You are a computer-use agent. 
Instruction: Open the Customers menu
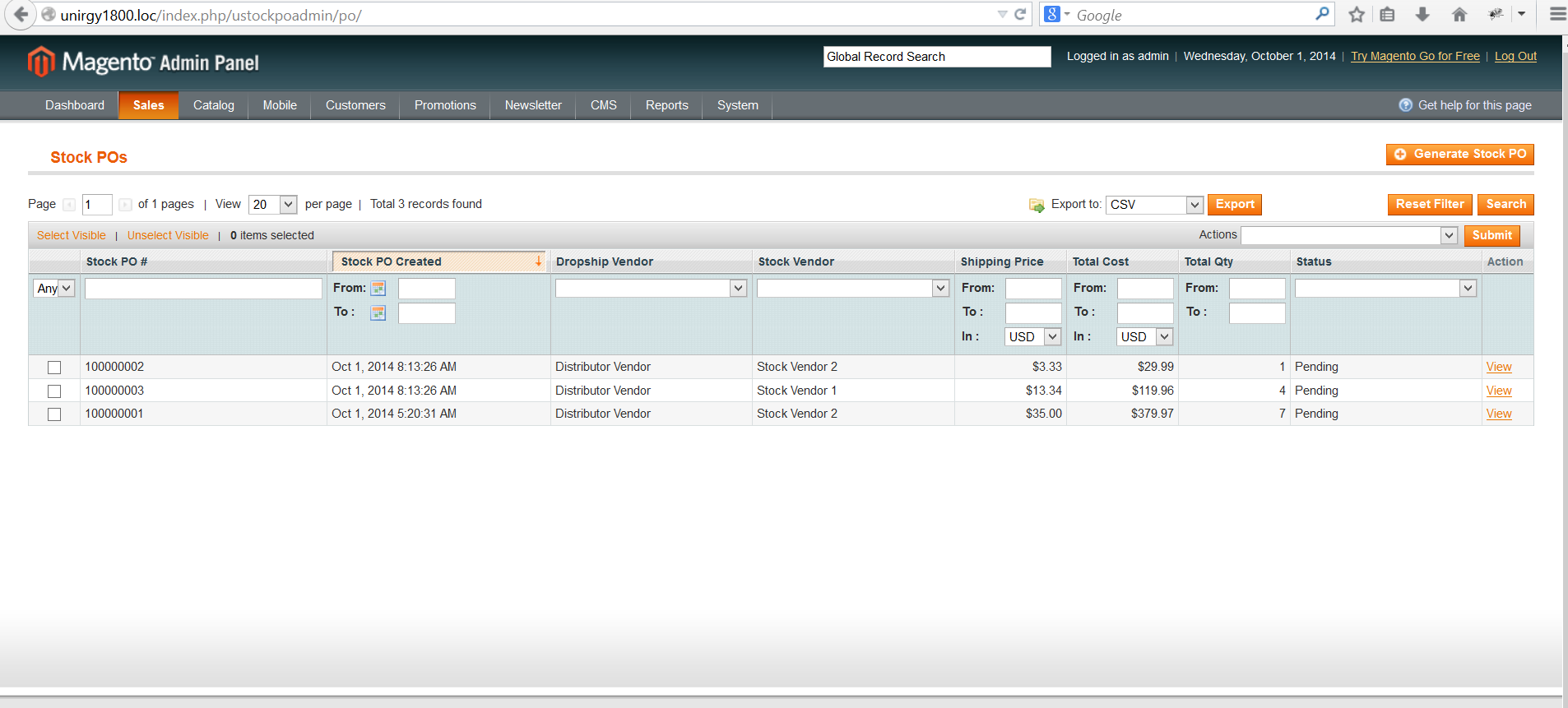(x=355, y=105)
